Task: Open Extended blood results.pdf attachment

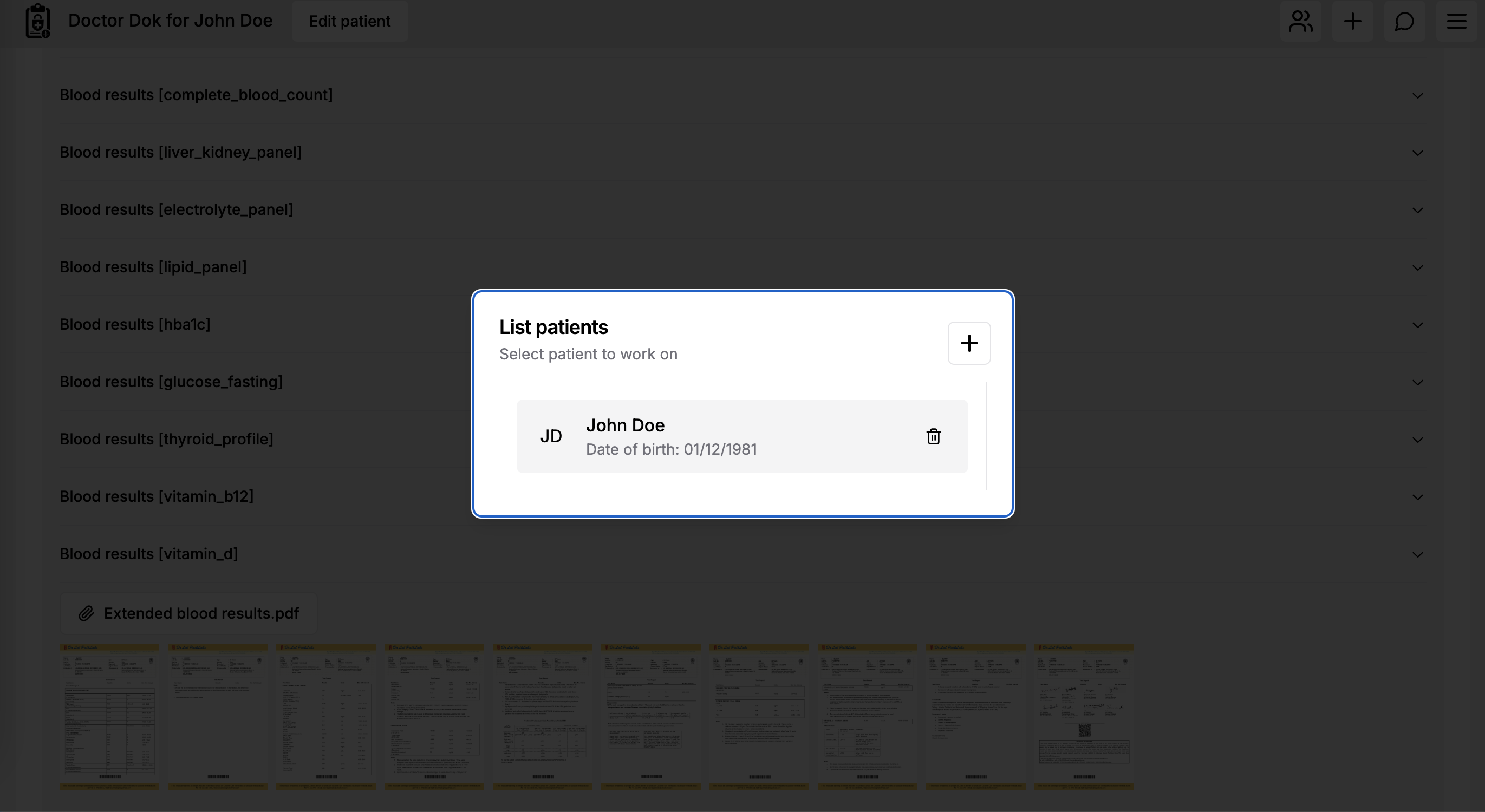Action: (x=200, y=613)
